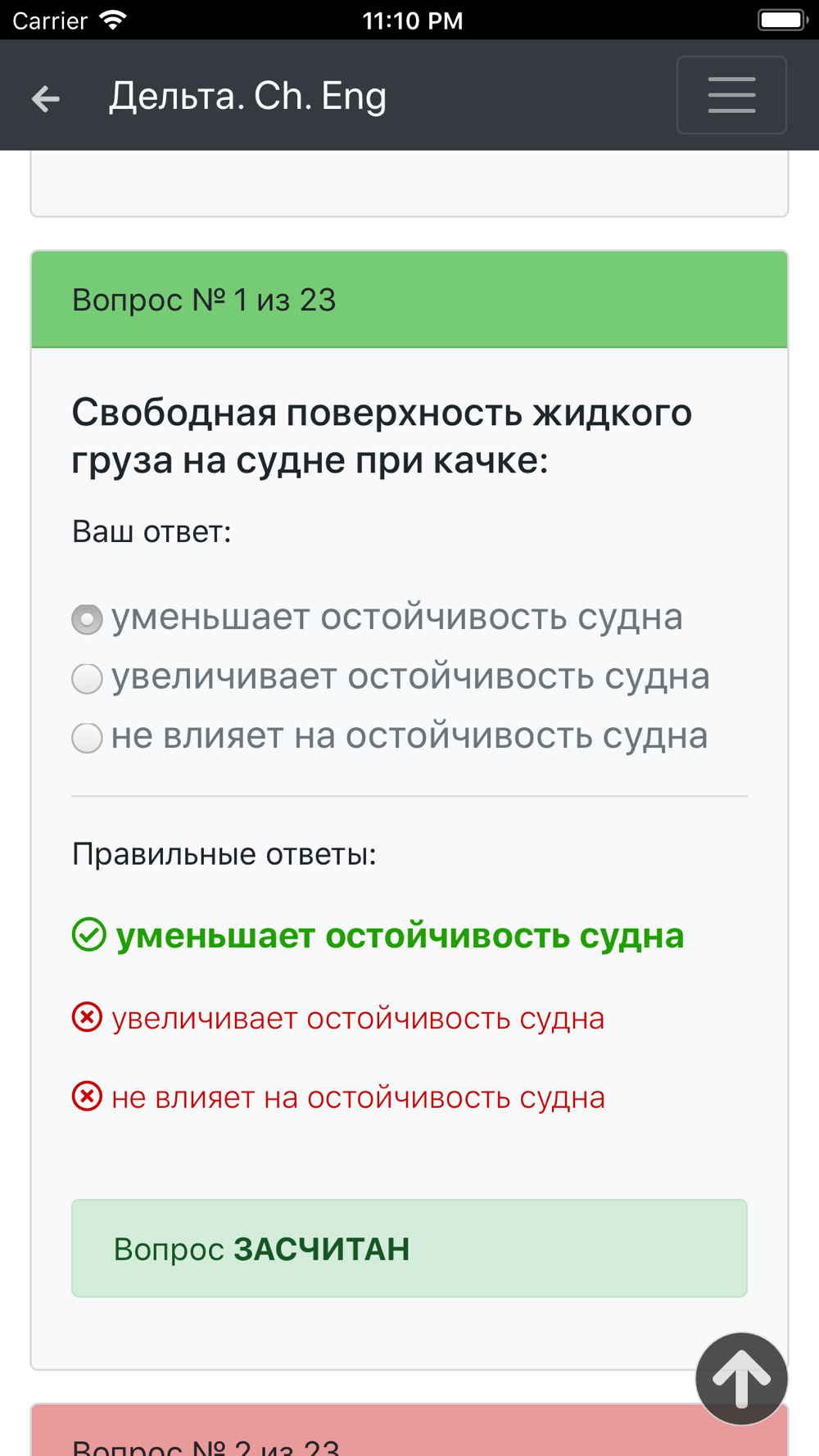This screenshot has height=1456, width=819.
Task: Select radio 'не влияет на остойчивость судна'
Action: [x=87, y=738]
